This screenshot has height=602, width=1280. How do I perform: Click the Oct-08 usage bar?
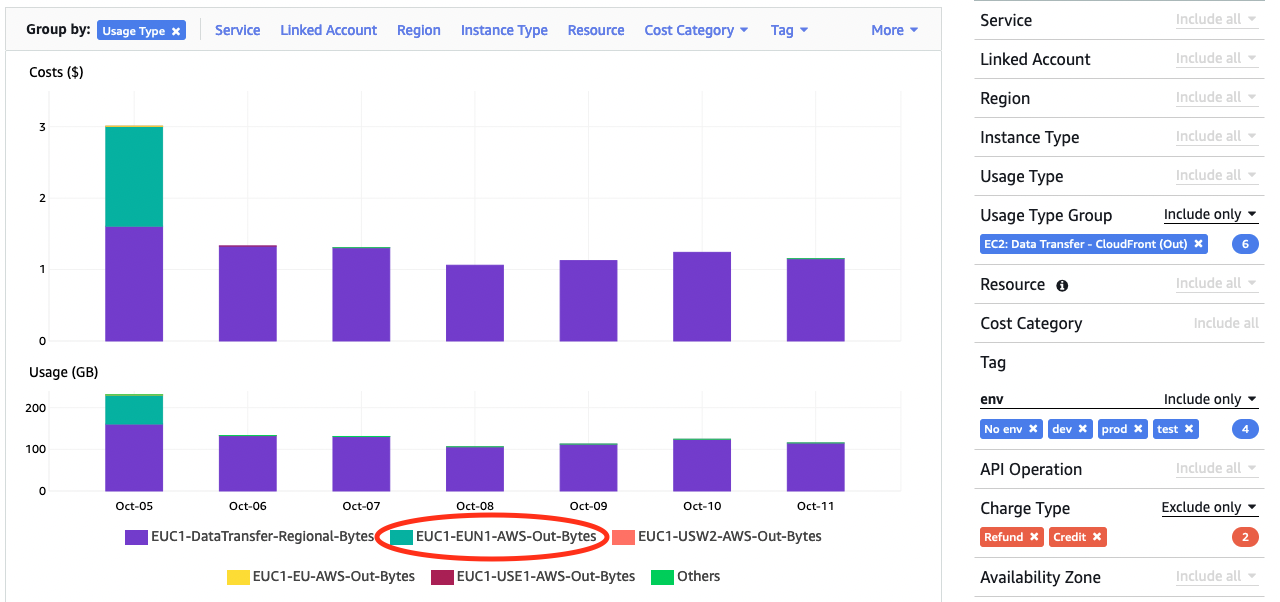[475, 468]
